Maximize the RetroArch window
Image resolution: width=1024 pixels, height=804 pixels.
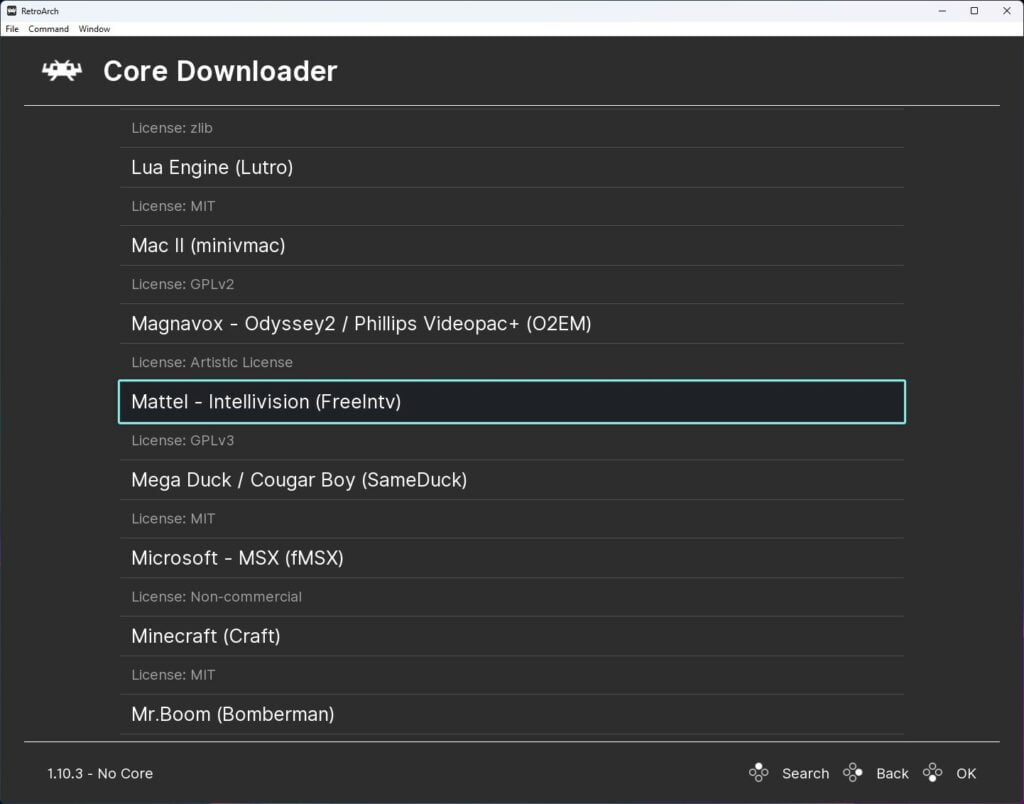click(974, 10)
